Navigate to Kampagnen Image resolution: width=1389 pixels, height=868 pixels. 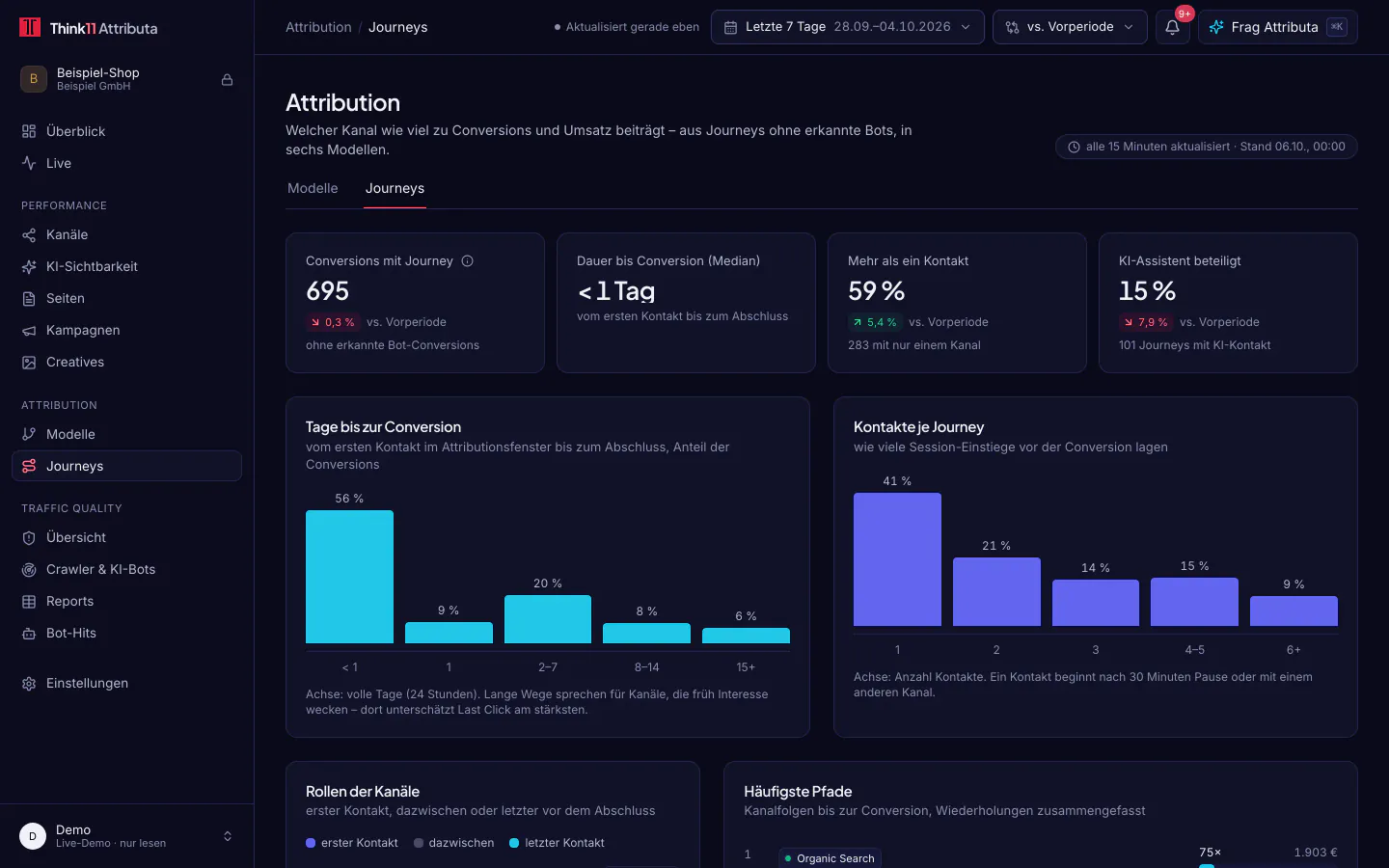[126, 330]
